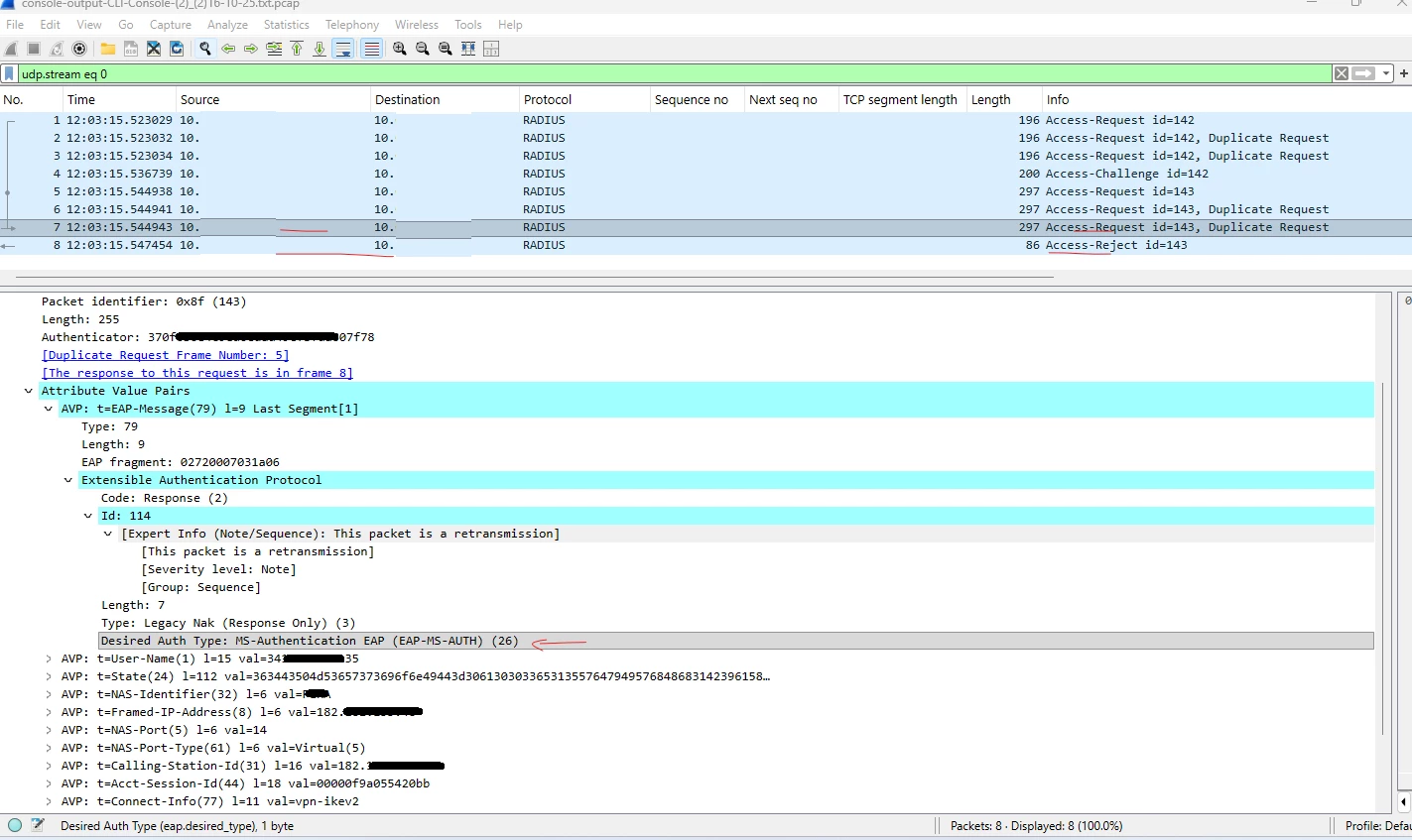Open the display filter bookmark icon
The height and width of the screenshot is (840, 1412).
tap(9, 73)
